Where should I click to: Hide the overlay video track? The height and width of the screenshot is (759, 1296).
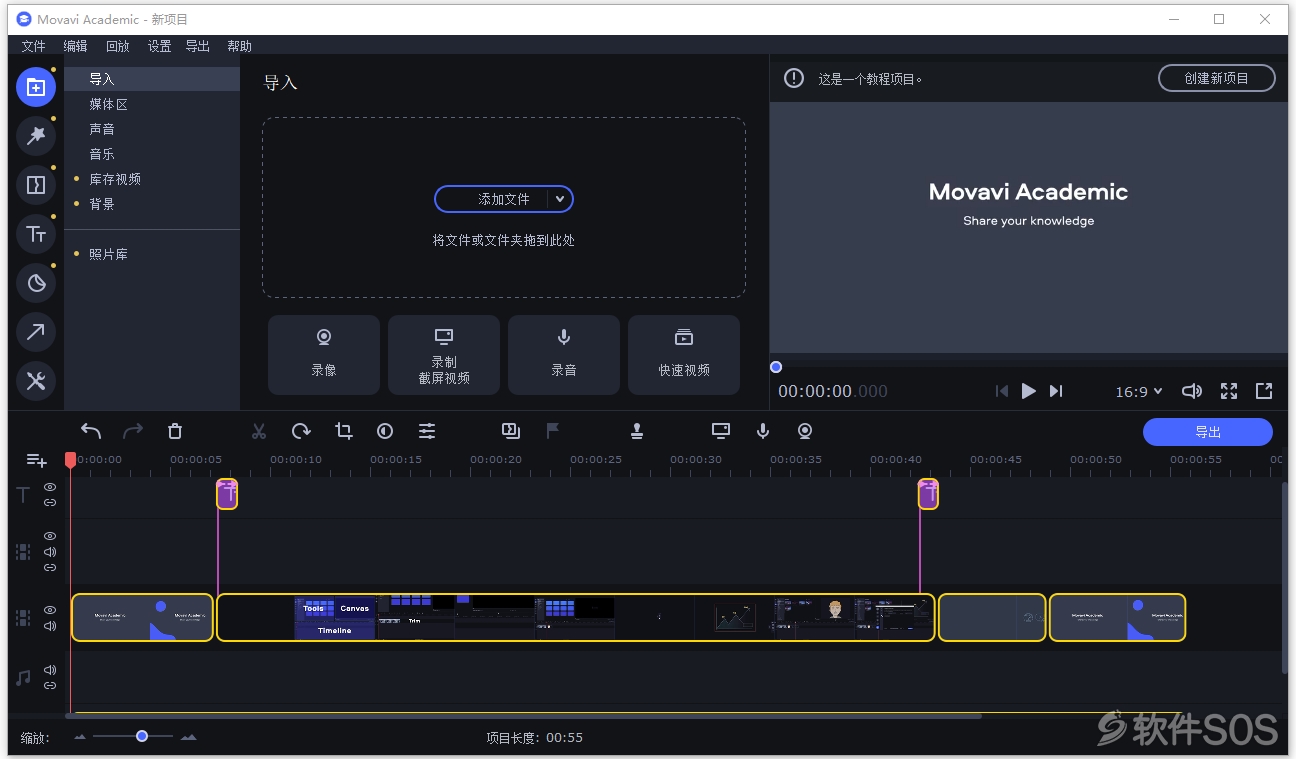click(50, 536)
